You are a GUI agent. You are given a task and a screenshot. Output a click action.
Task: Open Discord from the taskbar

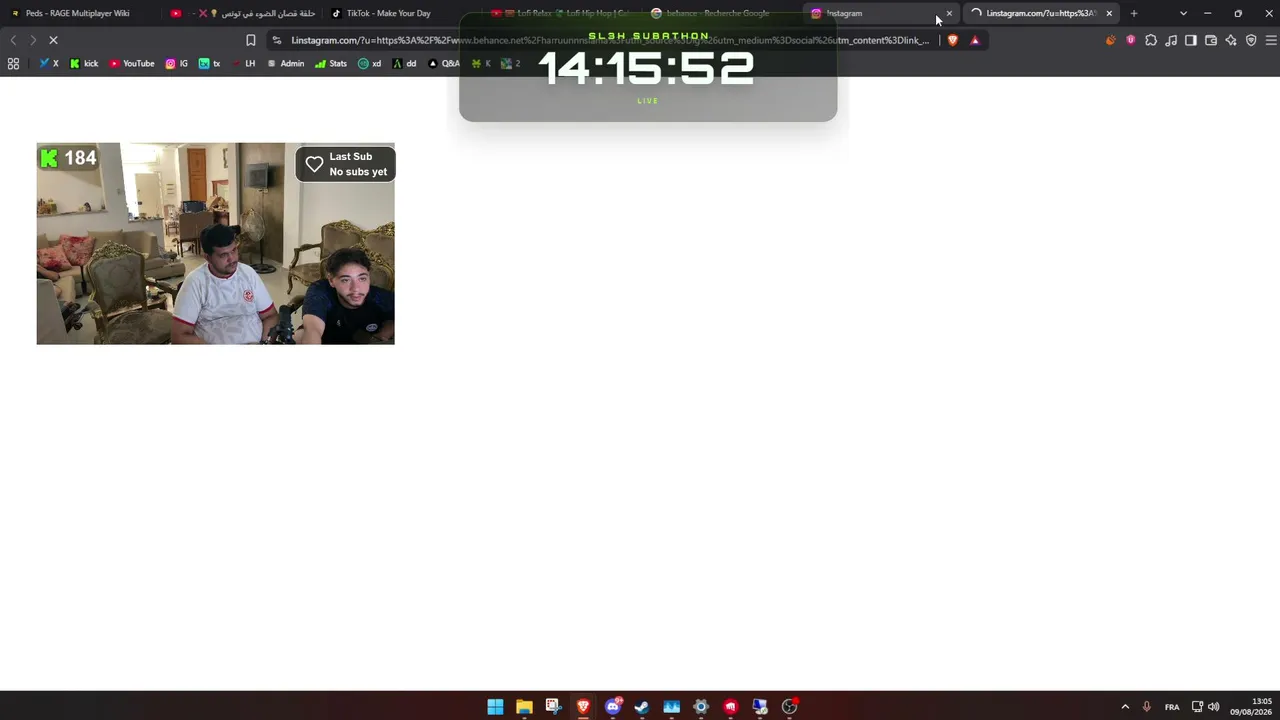point(613,707)
